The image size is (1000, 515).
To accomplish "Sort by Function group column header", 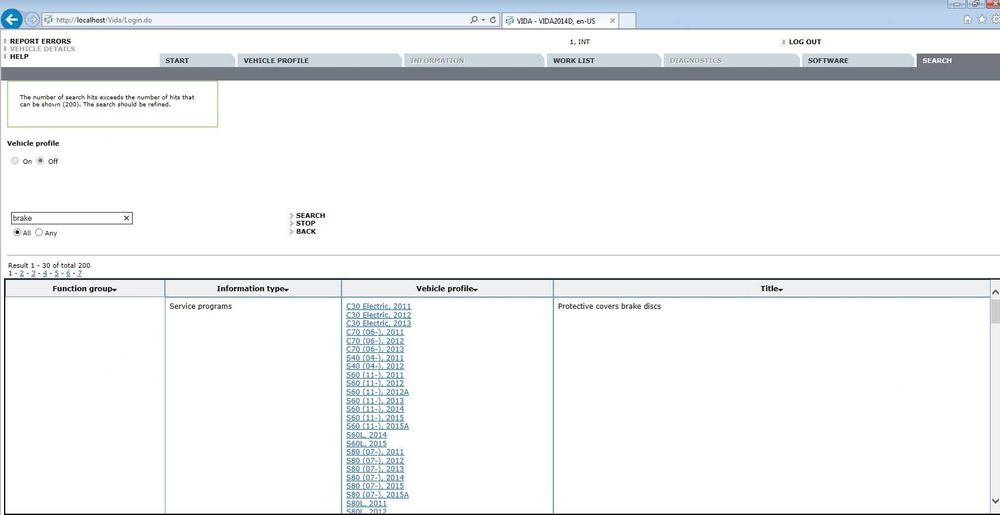I will click(x=84, y=289).
